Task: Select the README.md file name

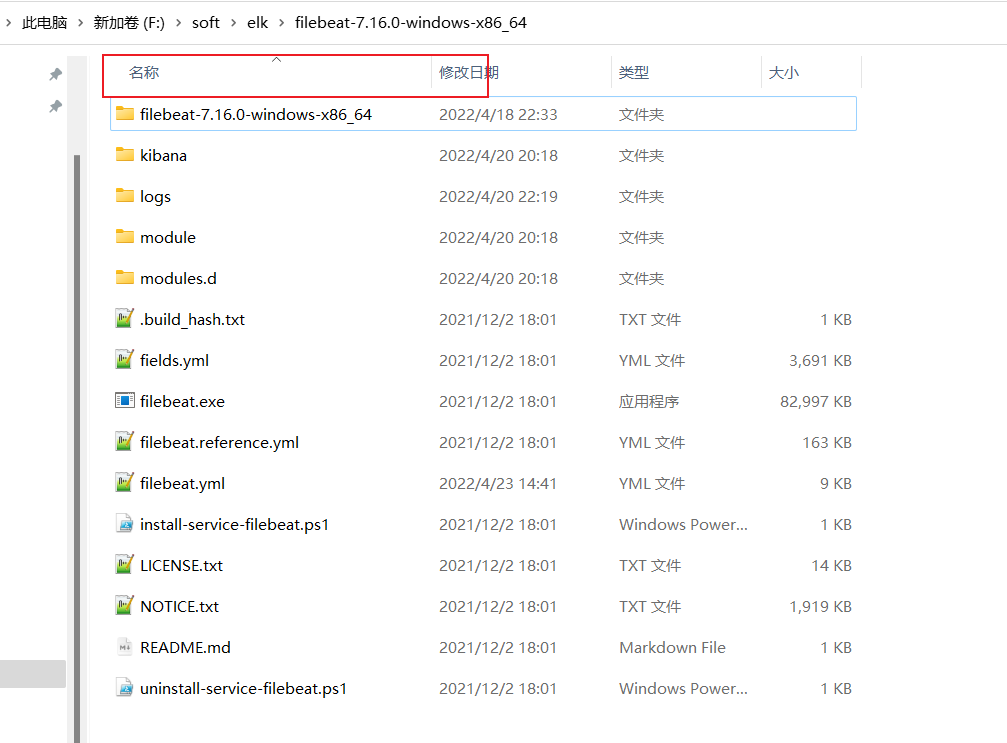Action: tap(186, 648)
